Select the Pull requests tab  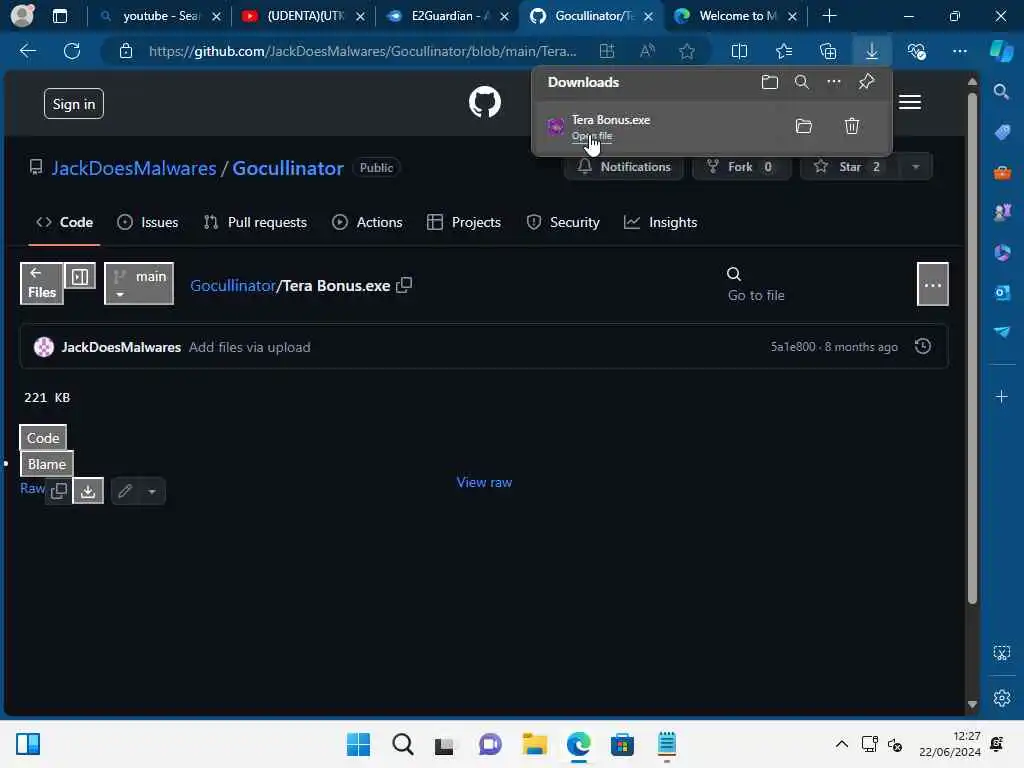coord(255,223)
